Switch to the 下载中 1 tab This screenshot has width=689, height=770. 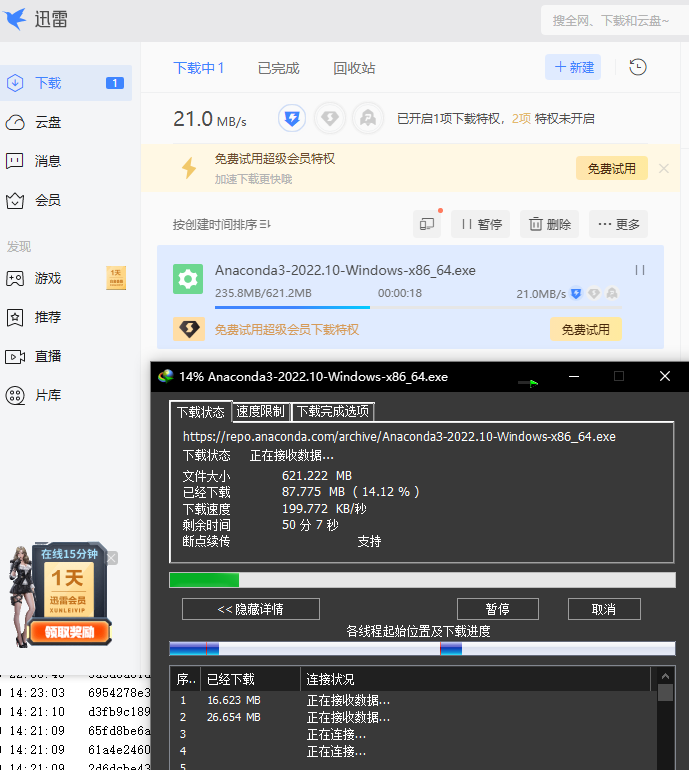point(198,68)
